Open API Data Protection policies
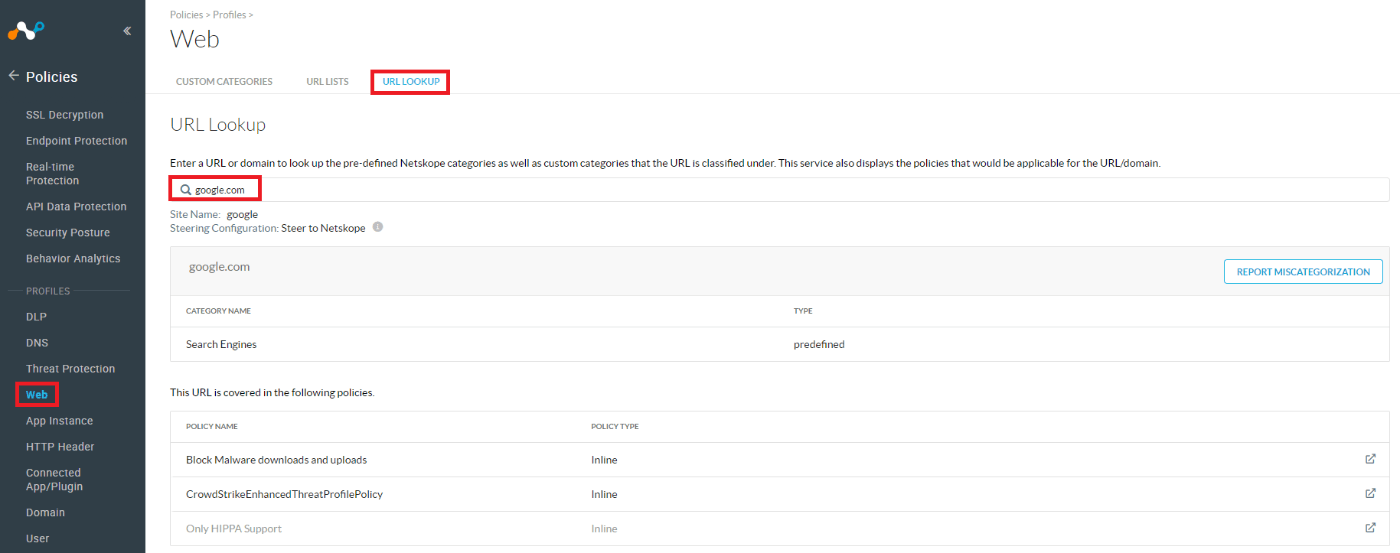1400x553 pixels. [x=76, y=207]
